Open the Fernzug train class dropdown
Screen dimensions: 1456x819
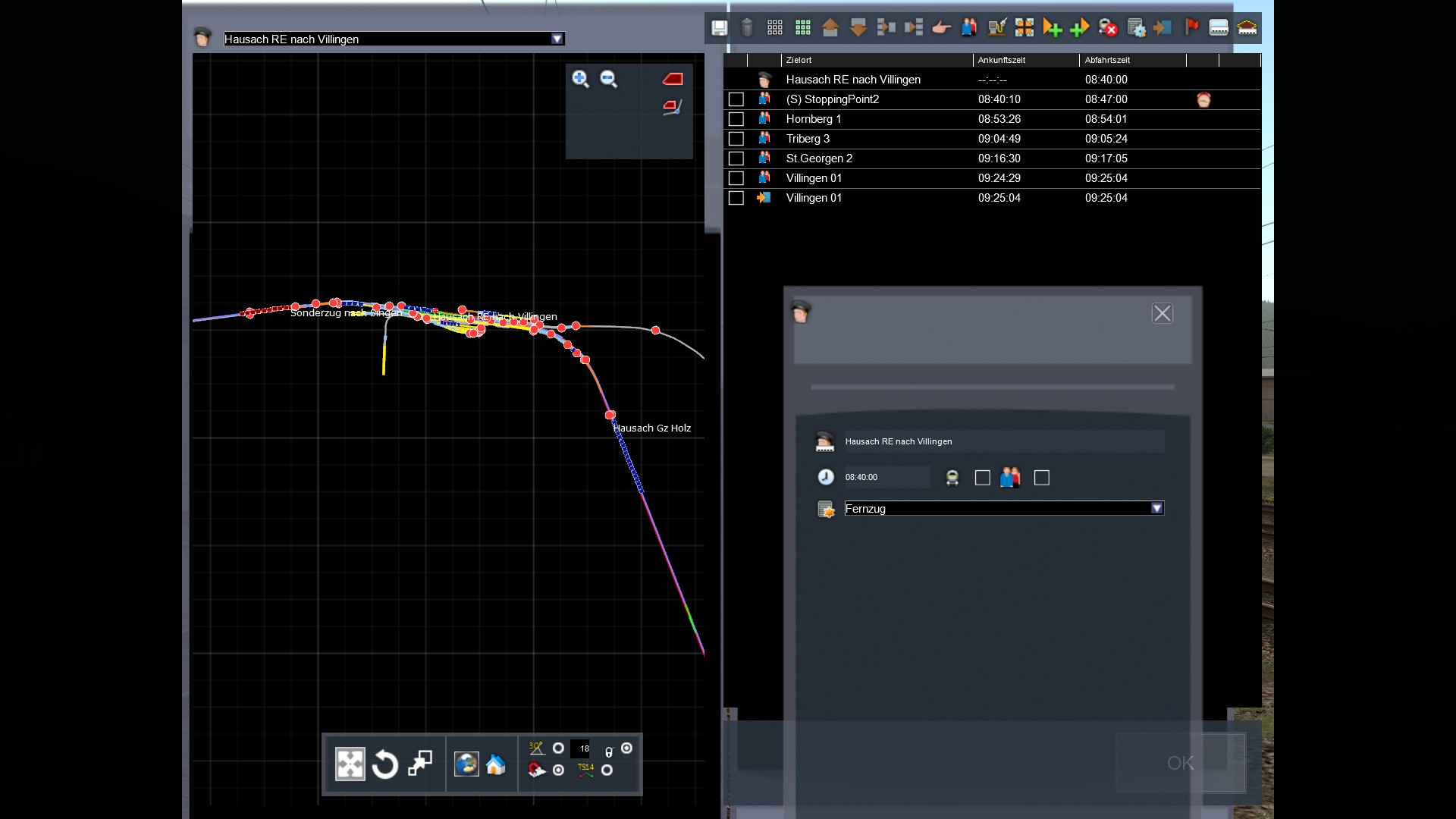1156,509
